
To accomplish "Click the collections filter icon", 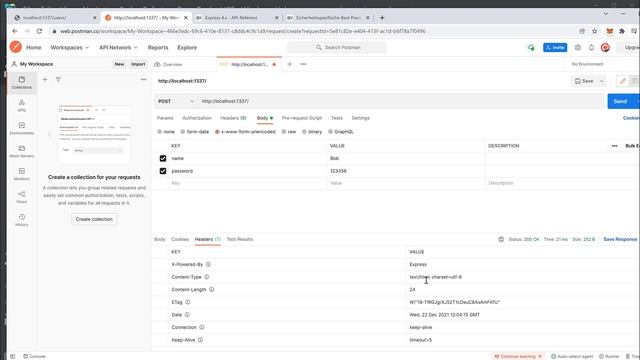I will [58, 80].
